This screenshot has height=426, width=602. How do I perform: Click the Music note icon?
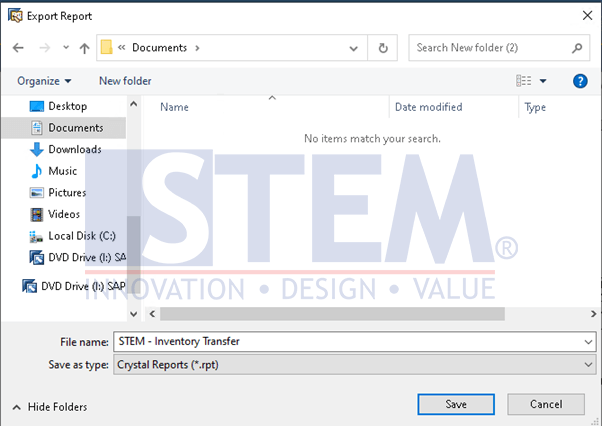[36, 171]
